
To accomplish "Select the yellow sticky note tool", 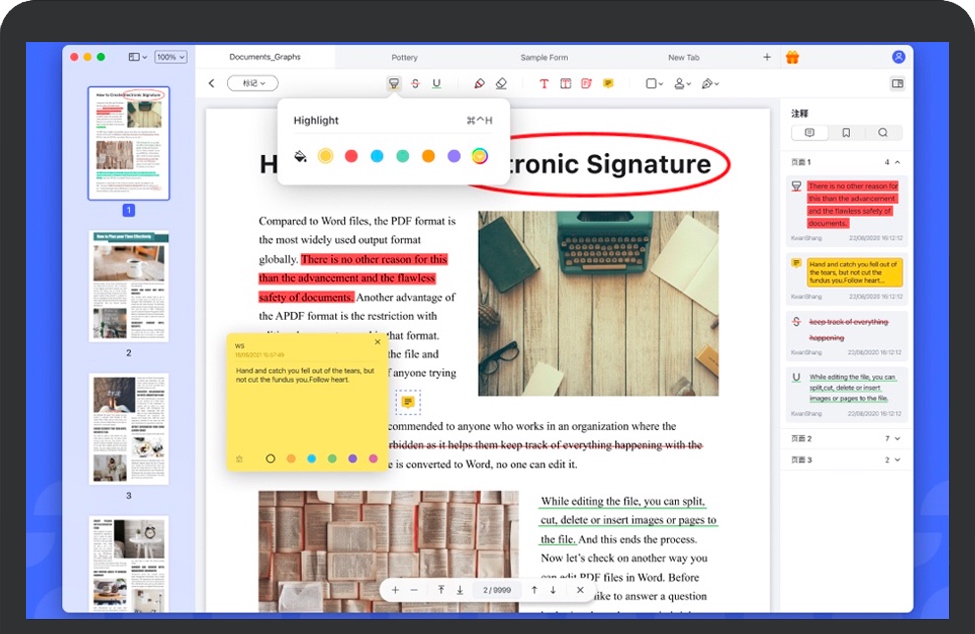I will [x=608, y=84].
